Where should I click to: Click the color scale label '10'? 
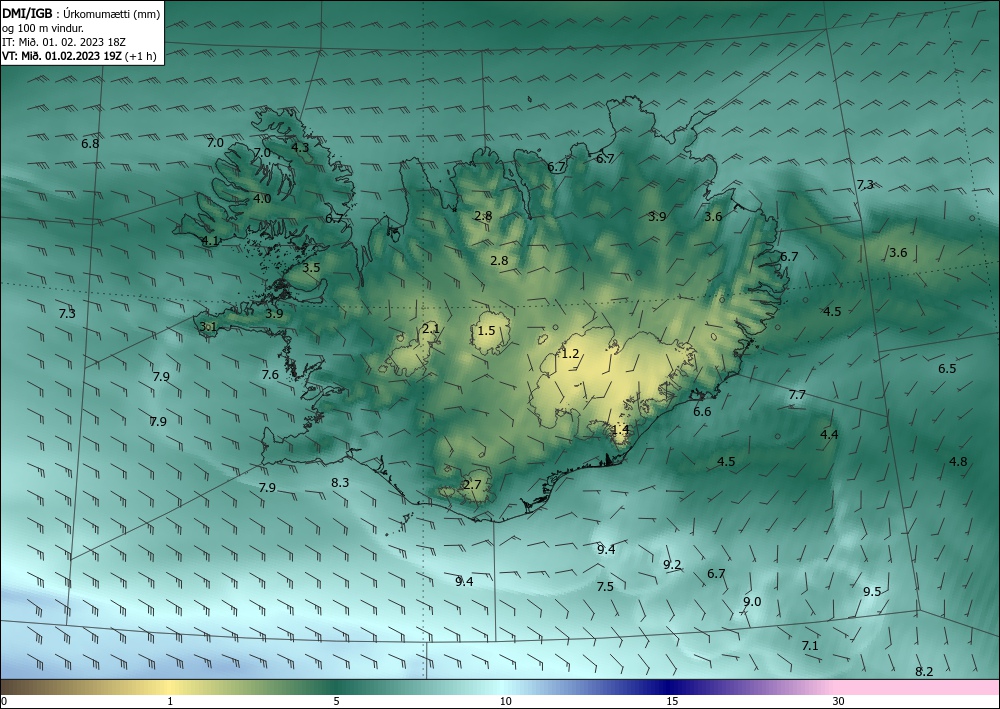click(505, 701)
